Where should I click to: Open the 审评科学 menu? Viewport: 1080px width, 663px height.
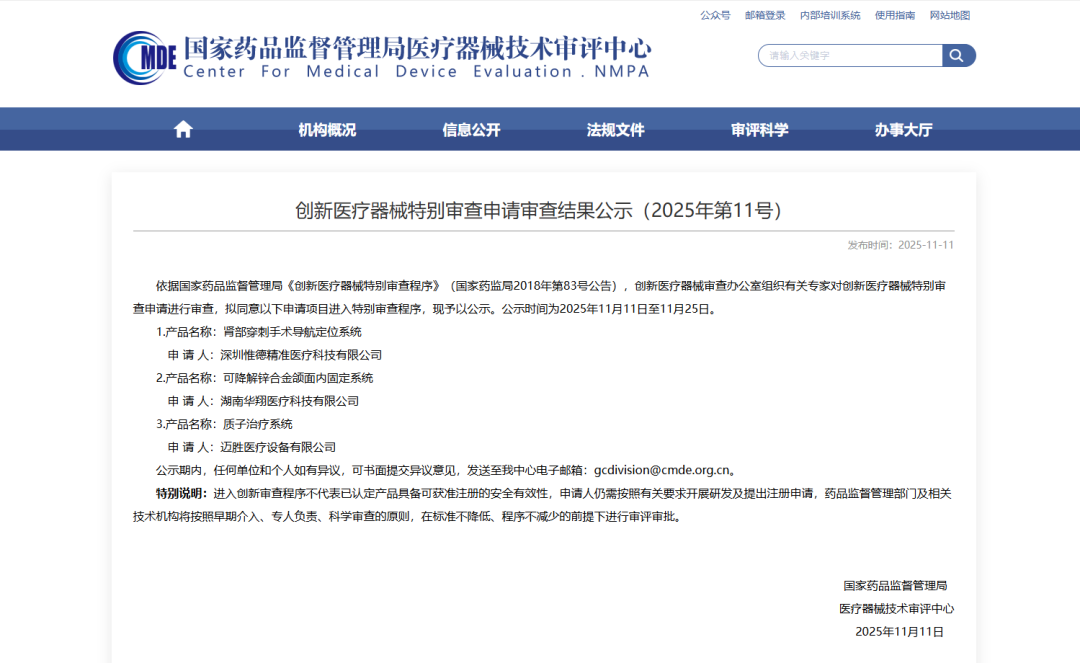759,129
